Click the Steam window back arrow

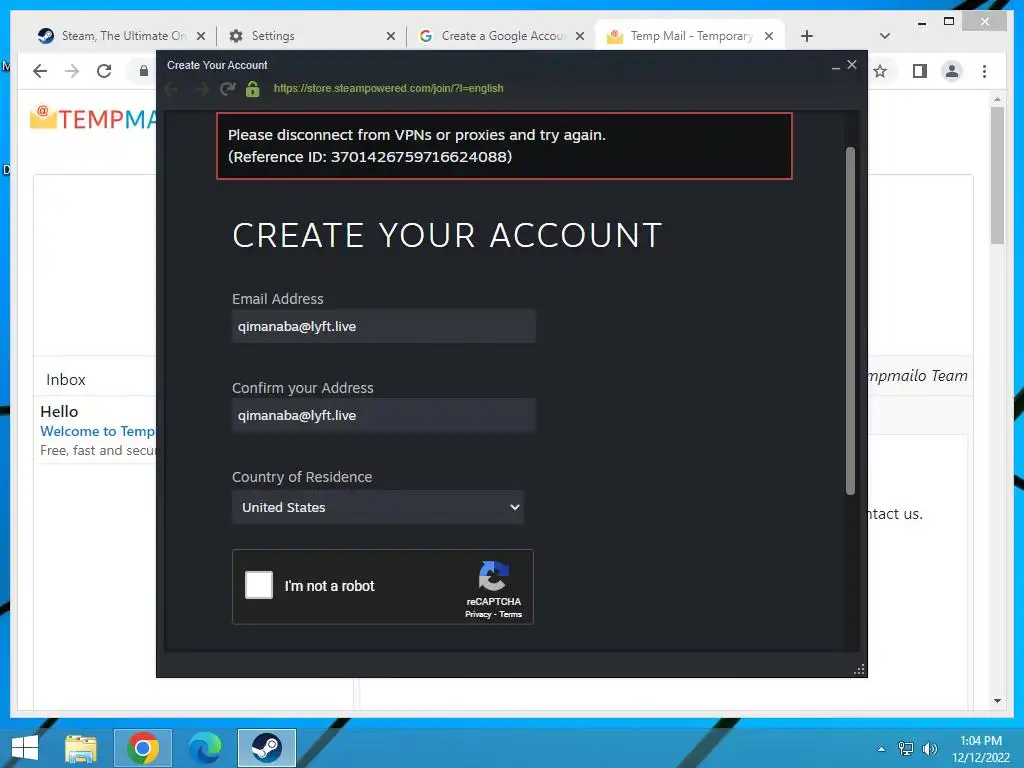[x=171, y=89]
